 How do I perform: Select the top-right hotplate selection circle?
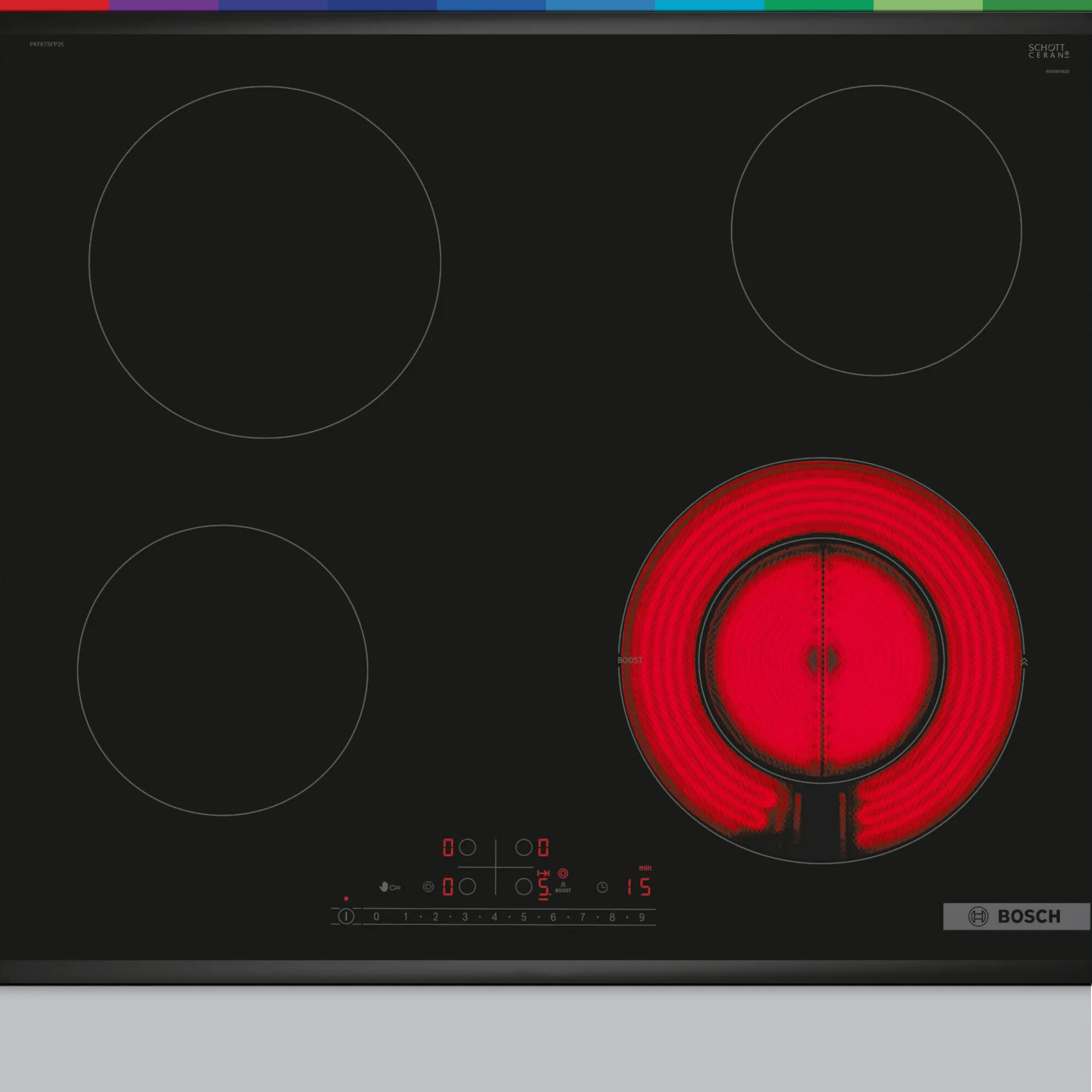click(524, 847)
